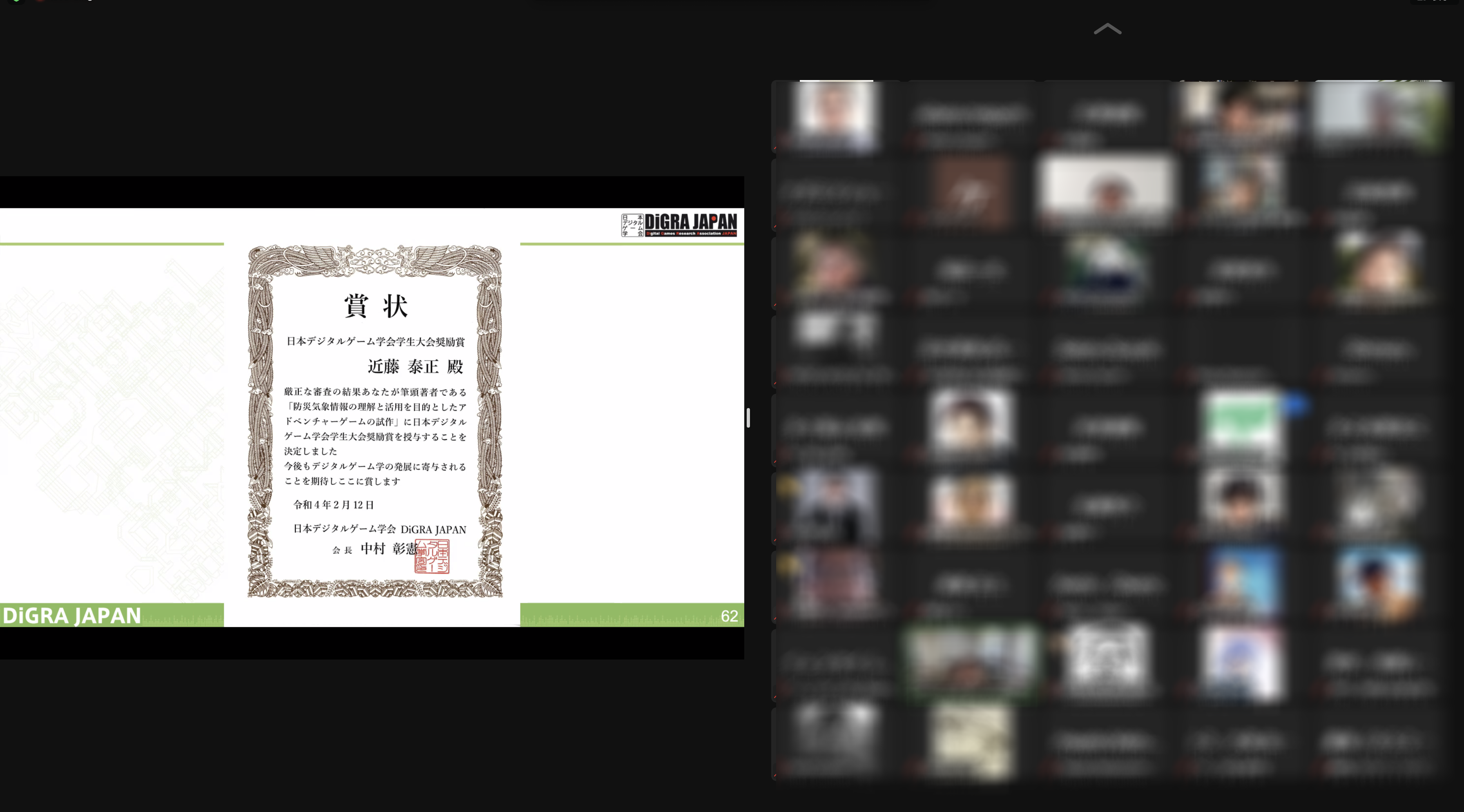Click slide page number 62
The image size is (1464, 812).
(x=729, y=616)
